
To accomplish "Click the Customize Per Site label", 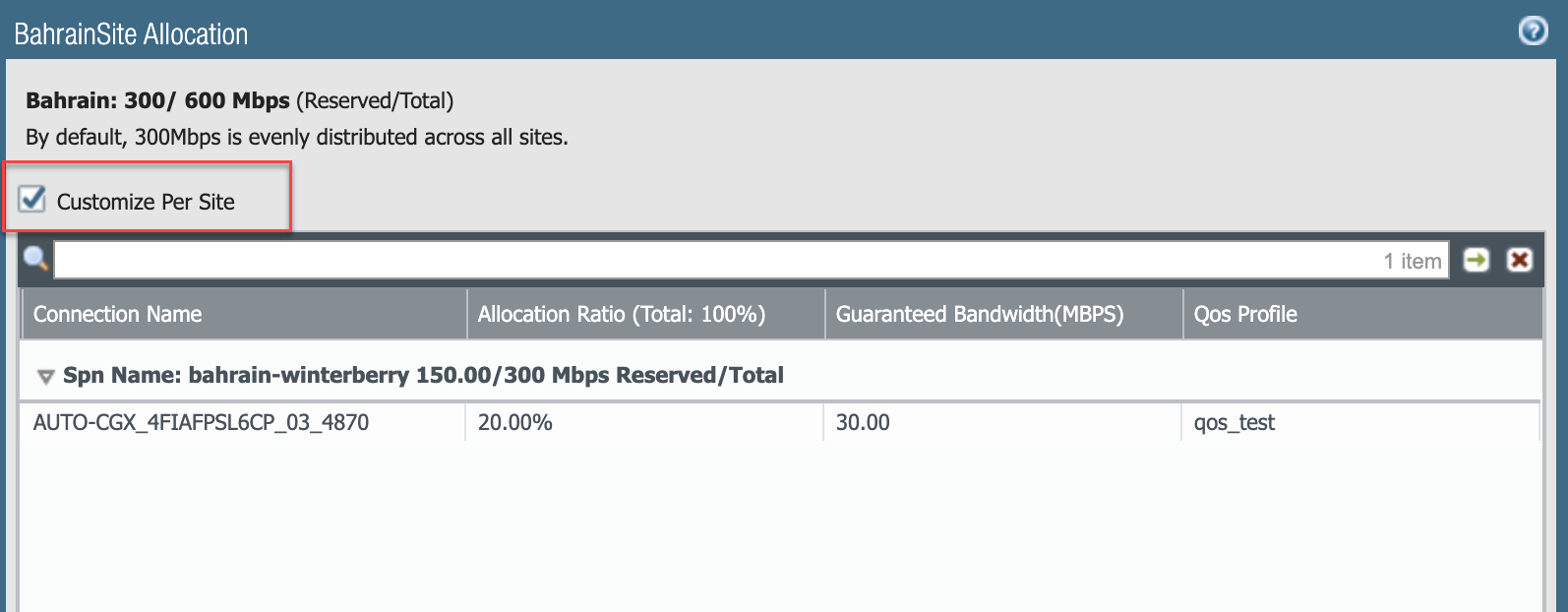I will pos(146,203).
